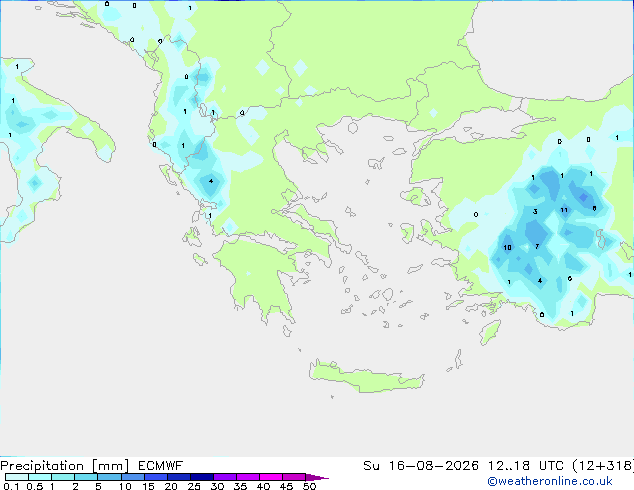Click the '7' precipitation value on map
Screen dimensions: 634x490
(537, 246)
